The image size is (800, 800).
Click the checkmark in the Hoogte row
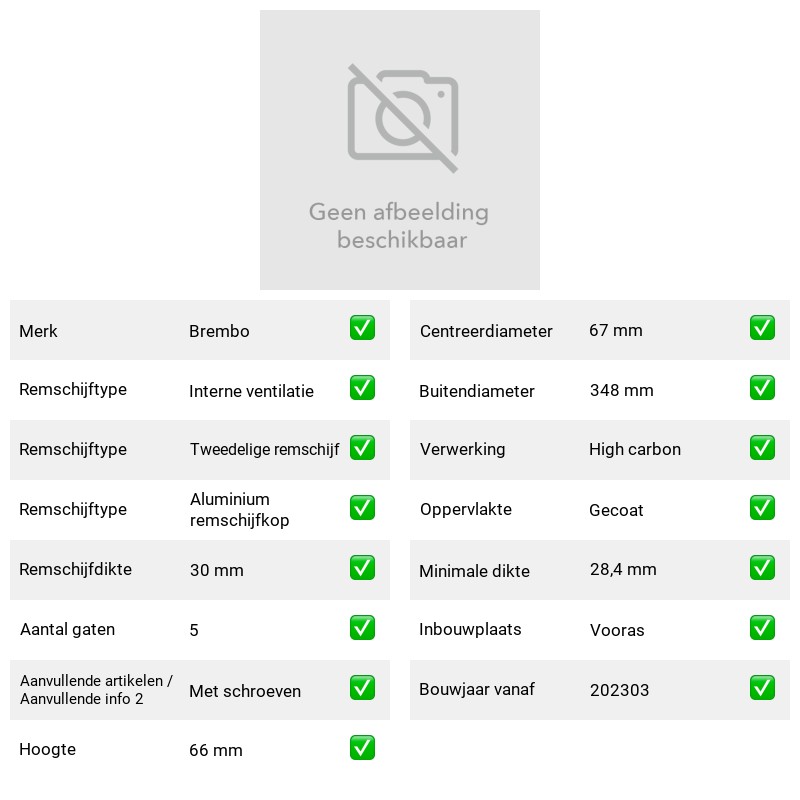click(362, 748)
